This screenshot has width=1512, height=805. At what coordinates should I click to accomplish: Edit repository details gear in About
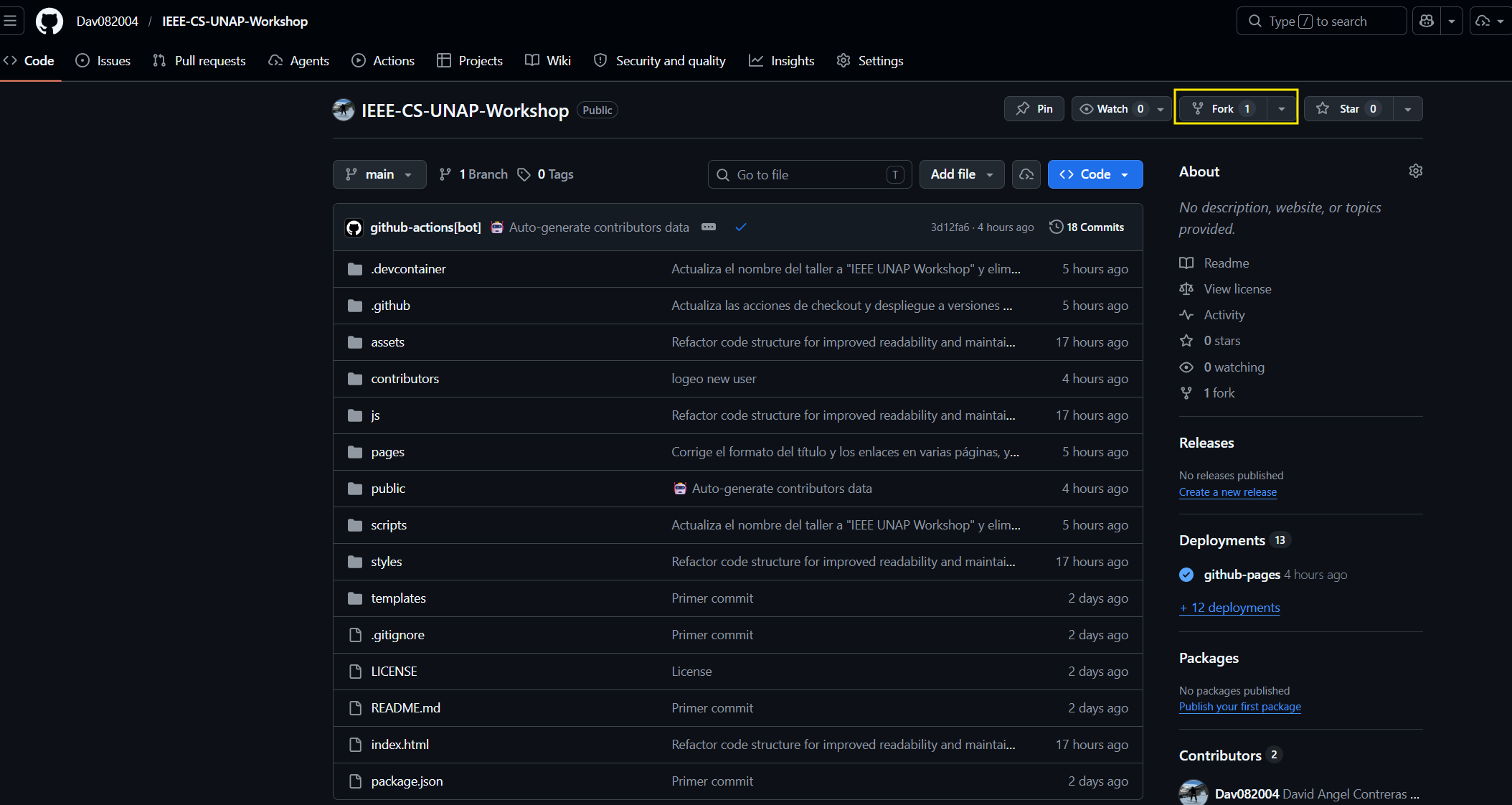click(x=1415, y=171)
